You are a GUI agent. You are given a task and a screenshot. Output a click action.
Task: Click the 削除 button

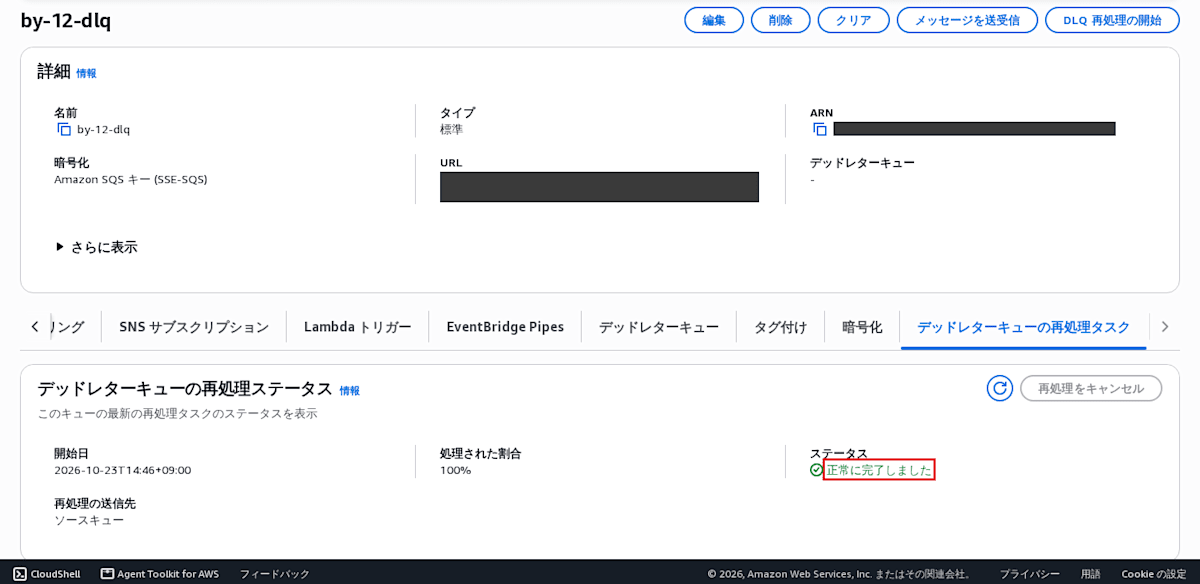point(781,20)
